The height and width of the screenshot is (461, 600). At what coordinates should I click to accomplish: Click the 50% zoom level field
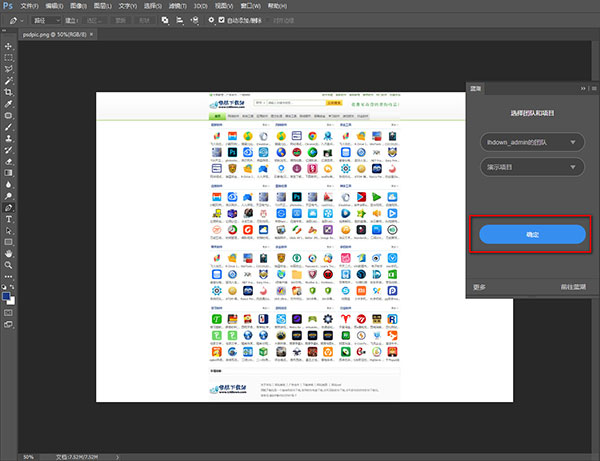coord(29,457)
